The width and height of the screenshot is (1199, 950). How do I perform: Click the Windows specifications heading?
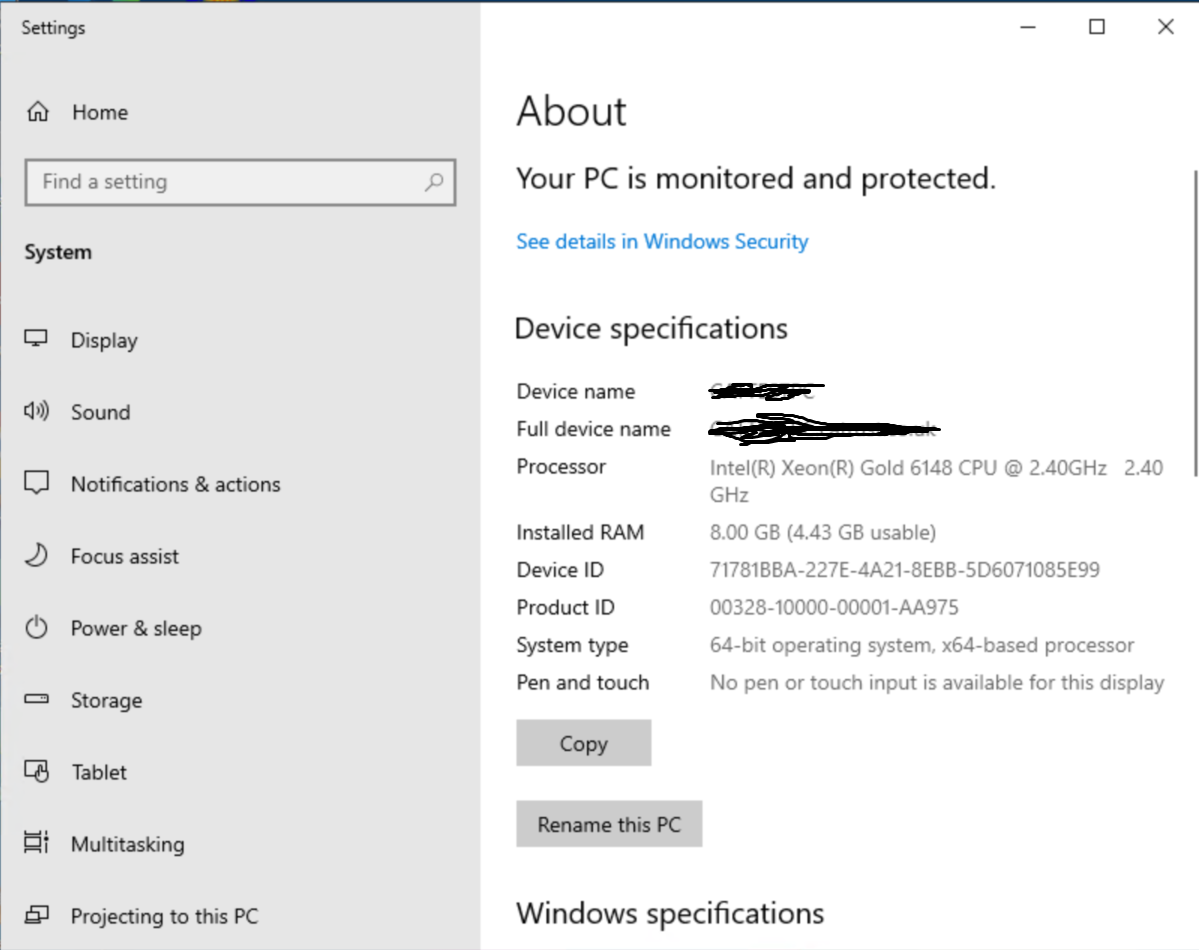pyautogui.click(x=669, y=912)
